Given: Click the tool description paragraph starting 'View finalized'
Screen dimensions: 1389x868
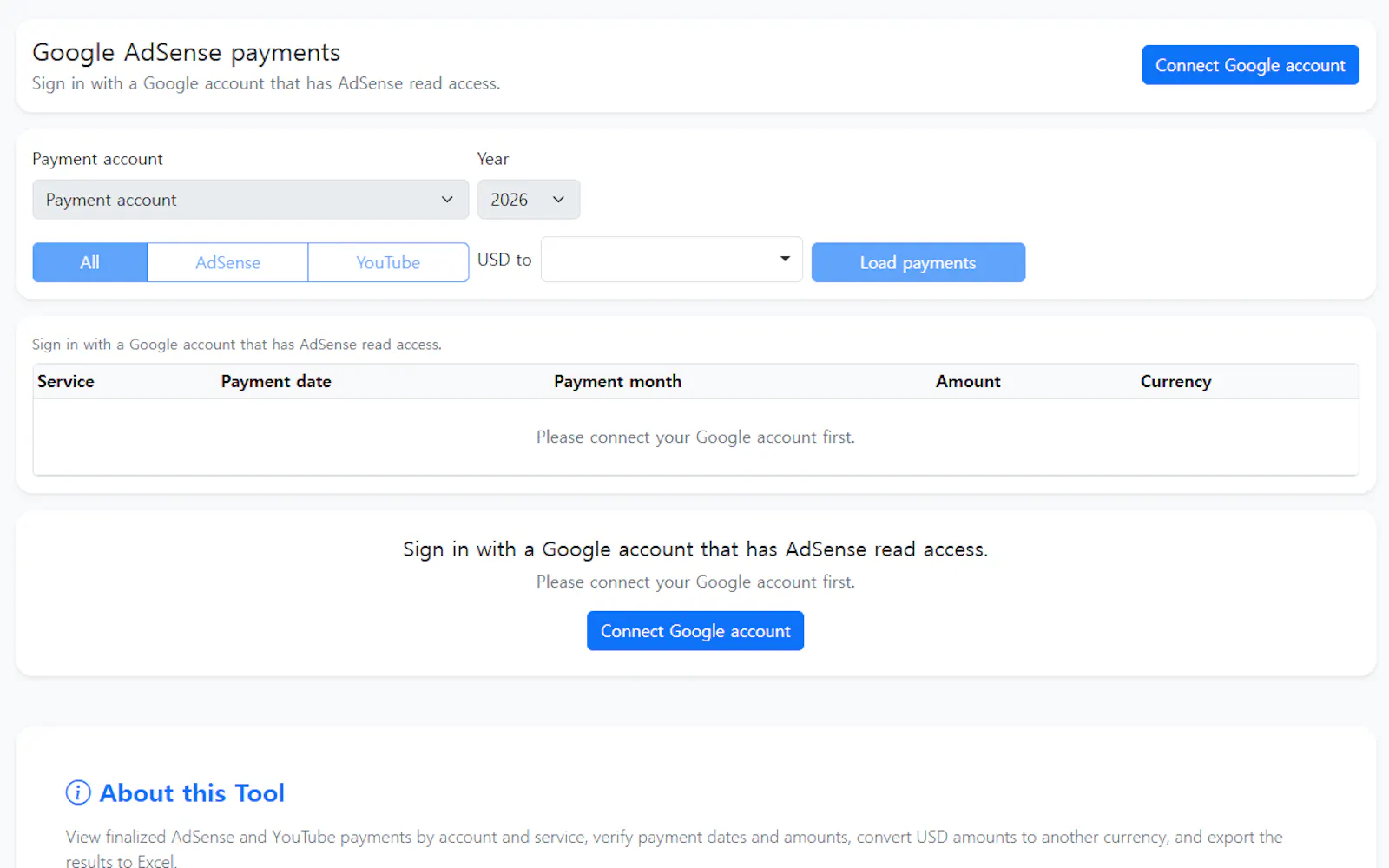Looking at the screenshot, I should coord(674,848).
